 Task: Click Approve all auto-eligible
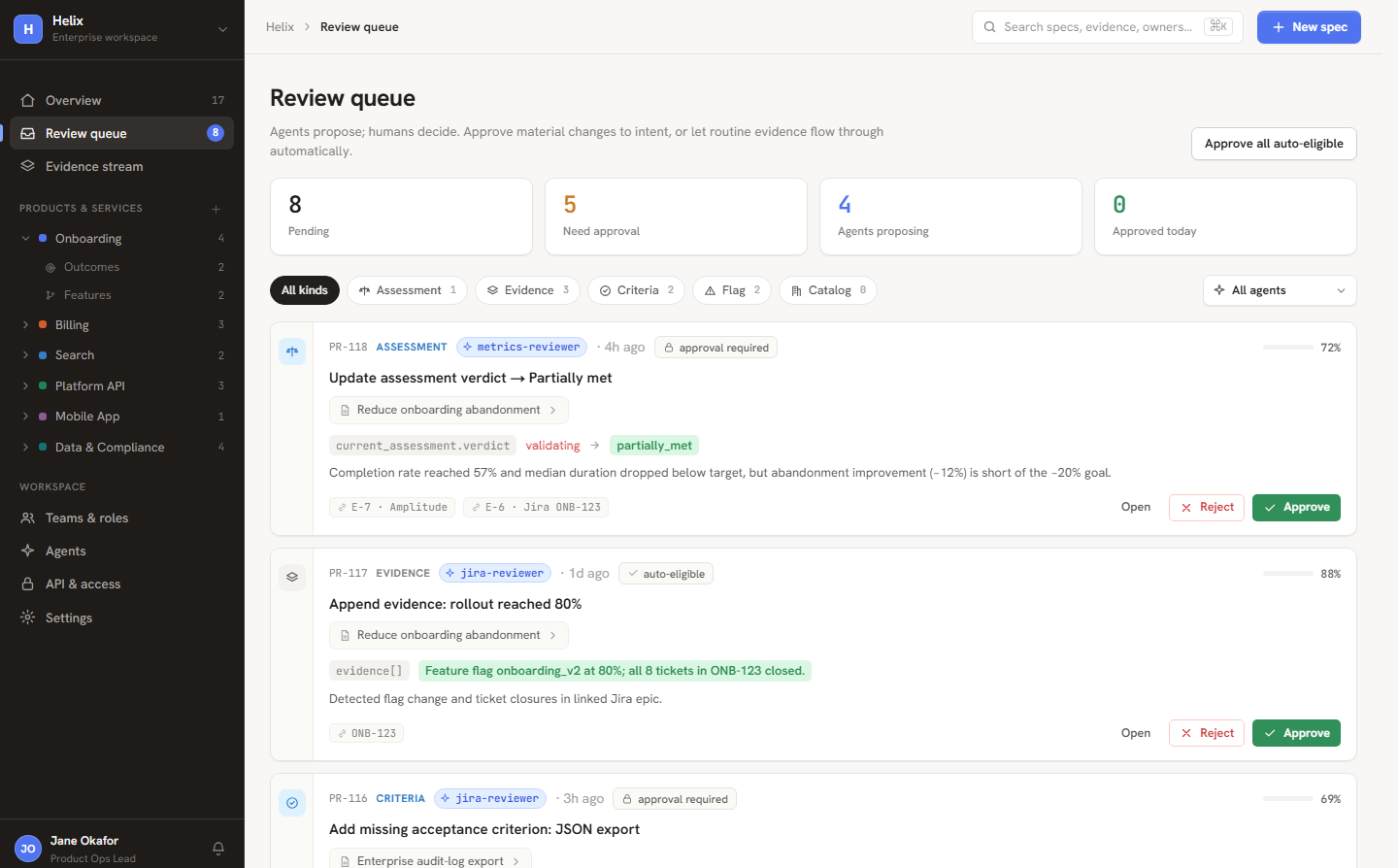[1274, 144]
